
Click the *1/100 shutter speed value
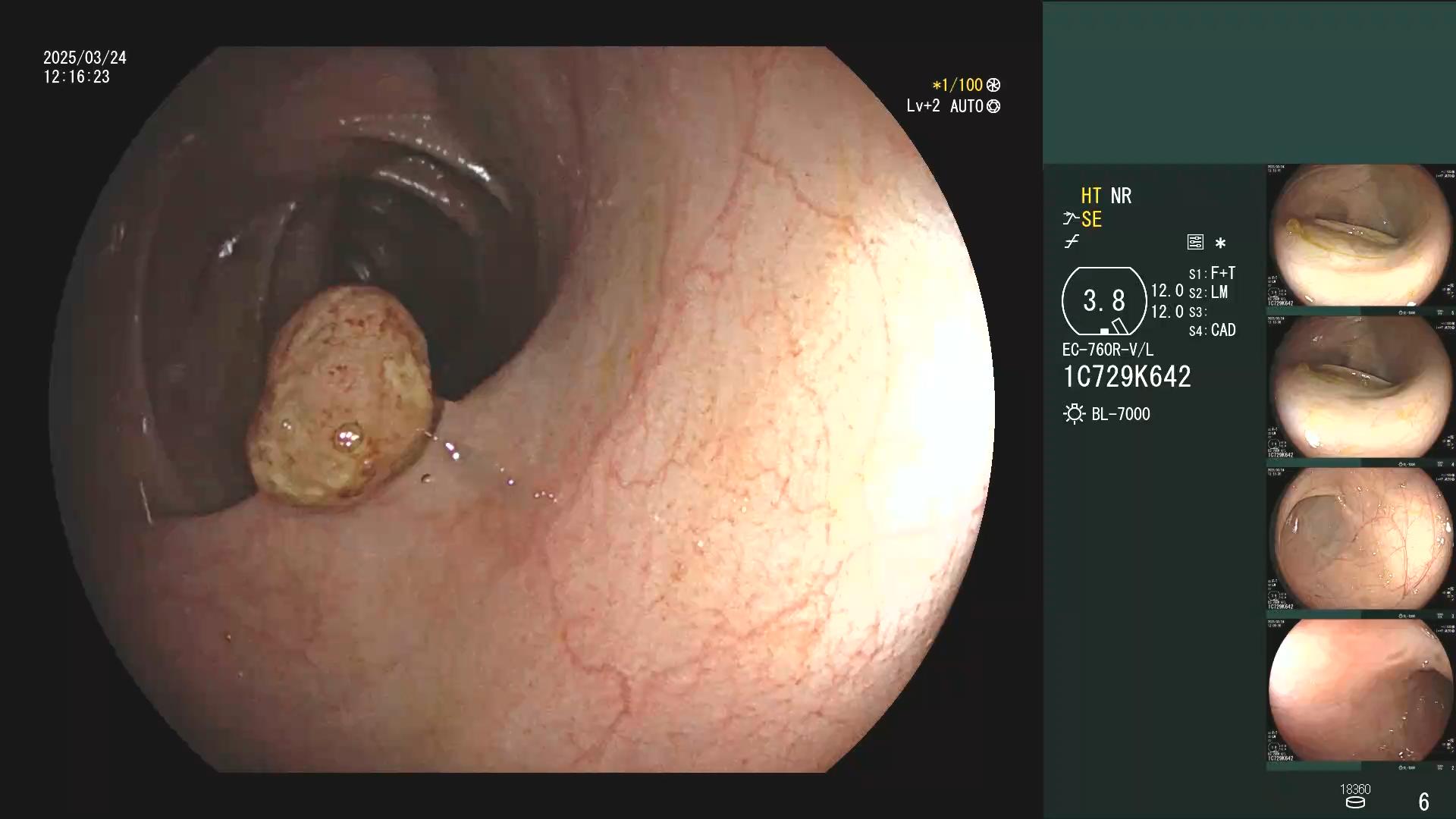[957, 85]
